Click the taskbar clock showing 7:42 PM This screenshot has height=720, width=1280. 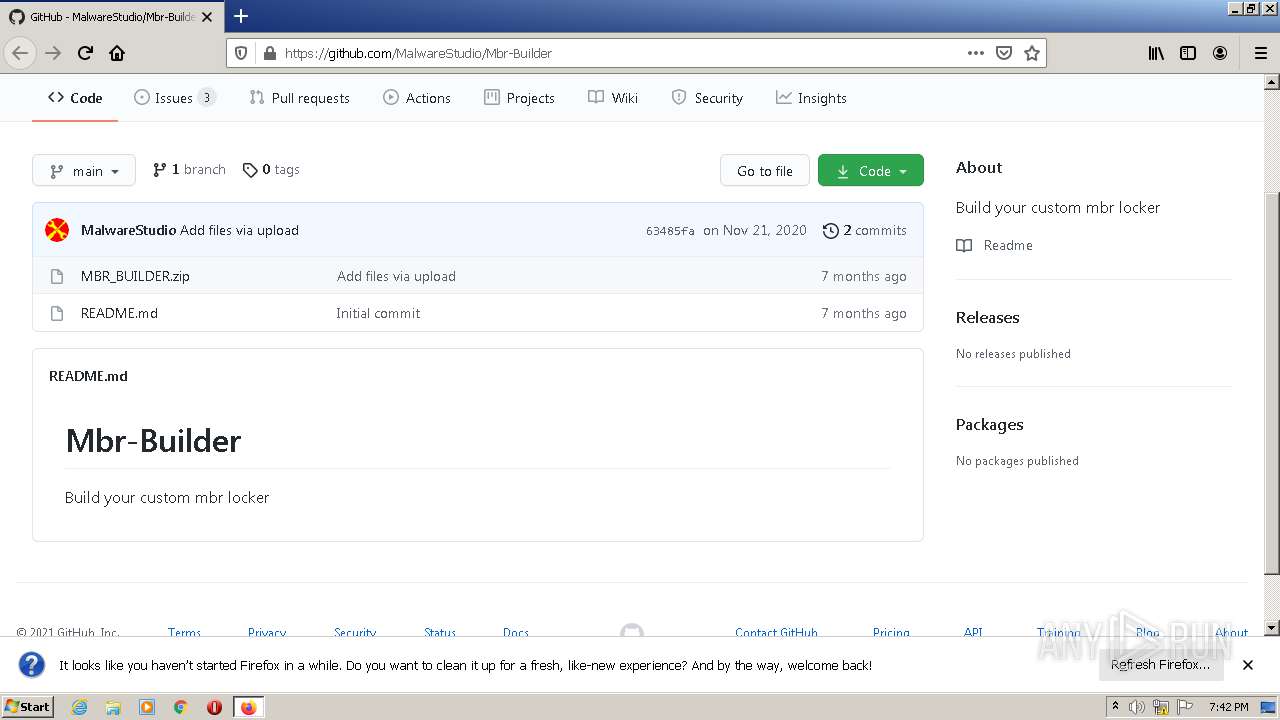click(x=1228, y=707)
